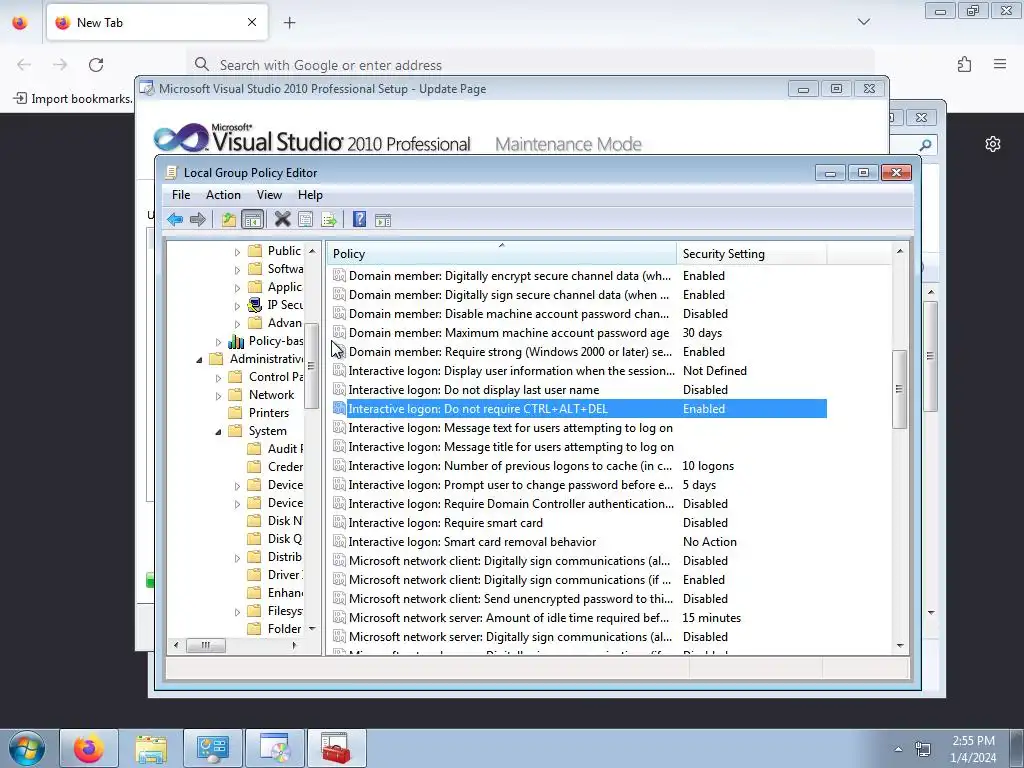The image size is (1024, 768).
Task: Click the Up one level folder icon
Action: [229, 219]
